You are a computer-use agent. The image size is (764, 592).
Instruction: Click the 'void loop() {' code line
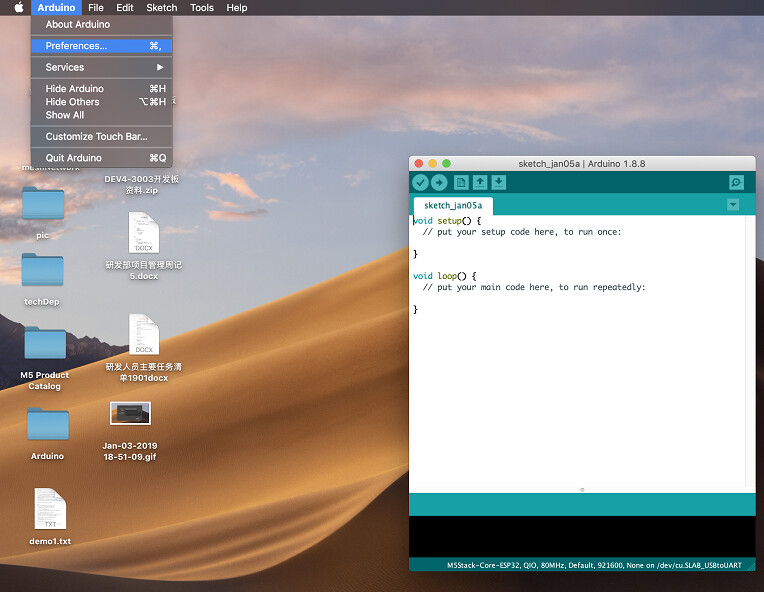pos(444,276)
